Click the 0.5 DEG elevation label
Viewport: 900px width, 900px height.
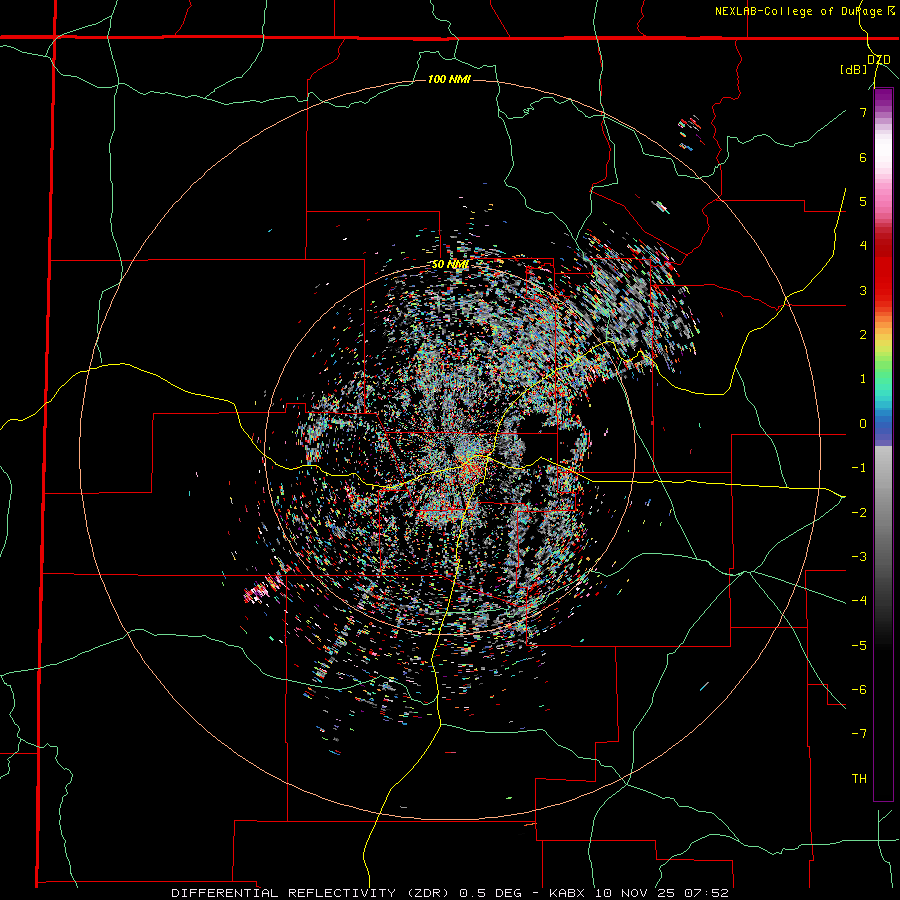[x=490, y=893]
